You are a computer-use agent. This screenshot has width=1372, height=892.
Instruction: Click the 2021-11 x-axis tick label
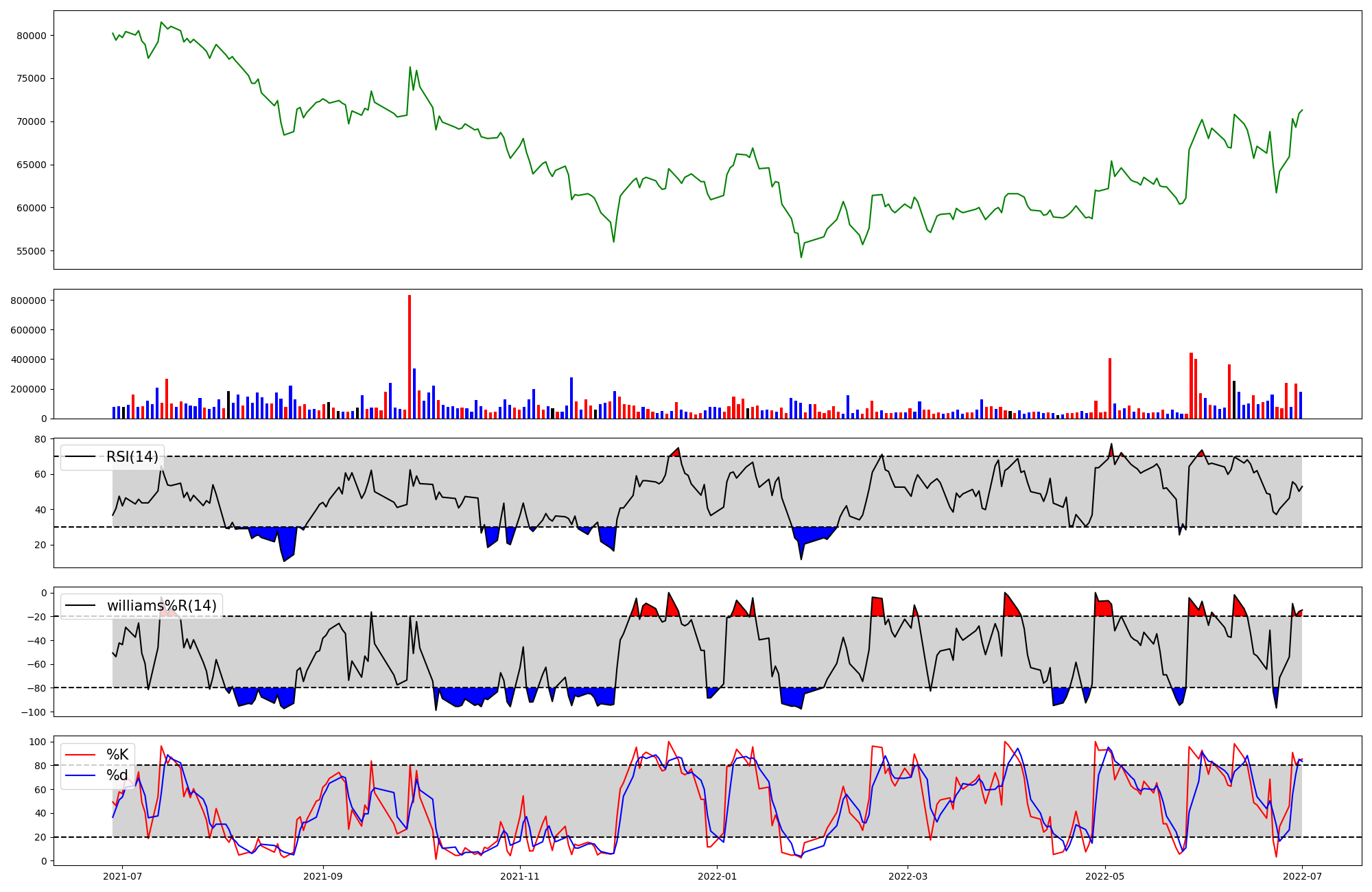(520, 876)
